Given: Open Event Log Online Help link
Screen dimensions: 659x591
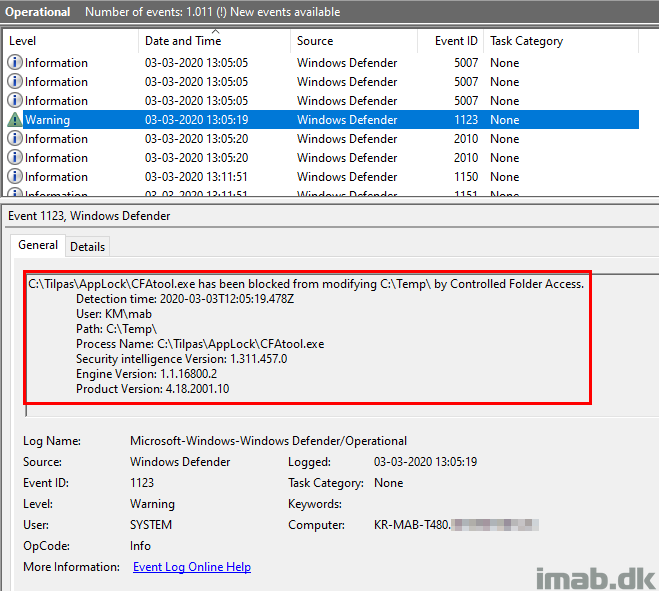Looking at the screenshot, I should click(x=192, y=567).
